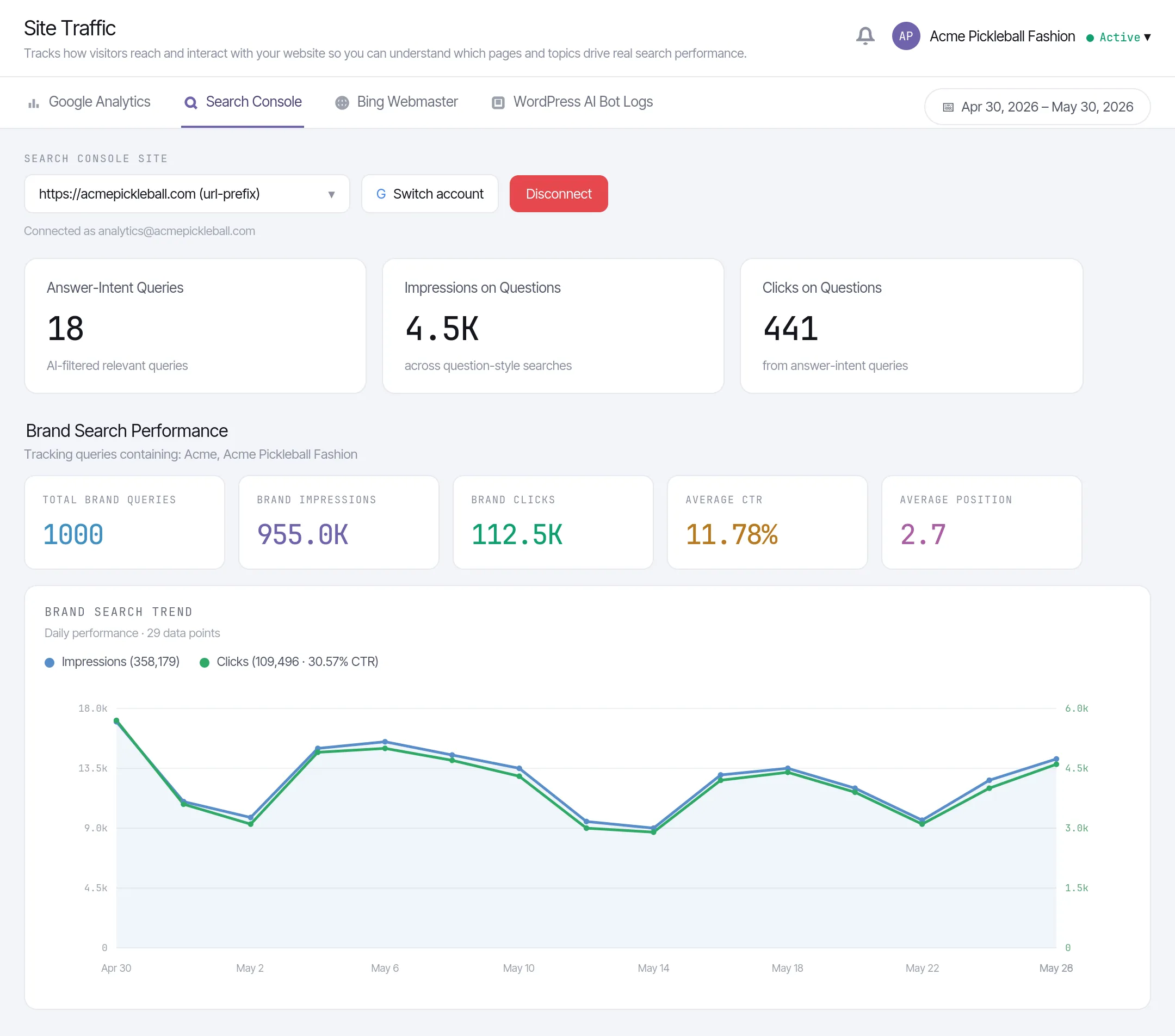Click the 6.0k right axis label
The width and height of the screenshot is (1175, 1036).
pyautogui.click(x=1077, y=708)
